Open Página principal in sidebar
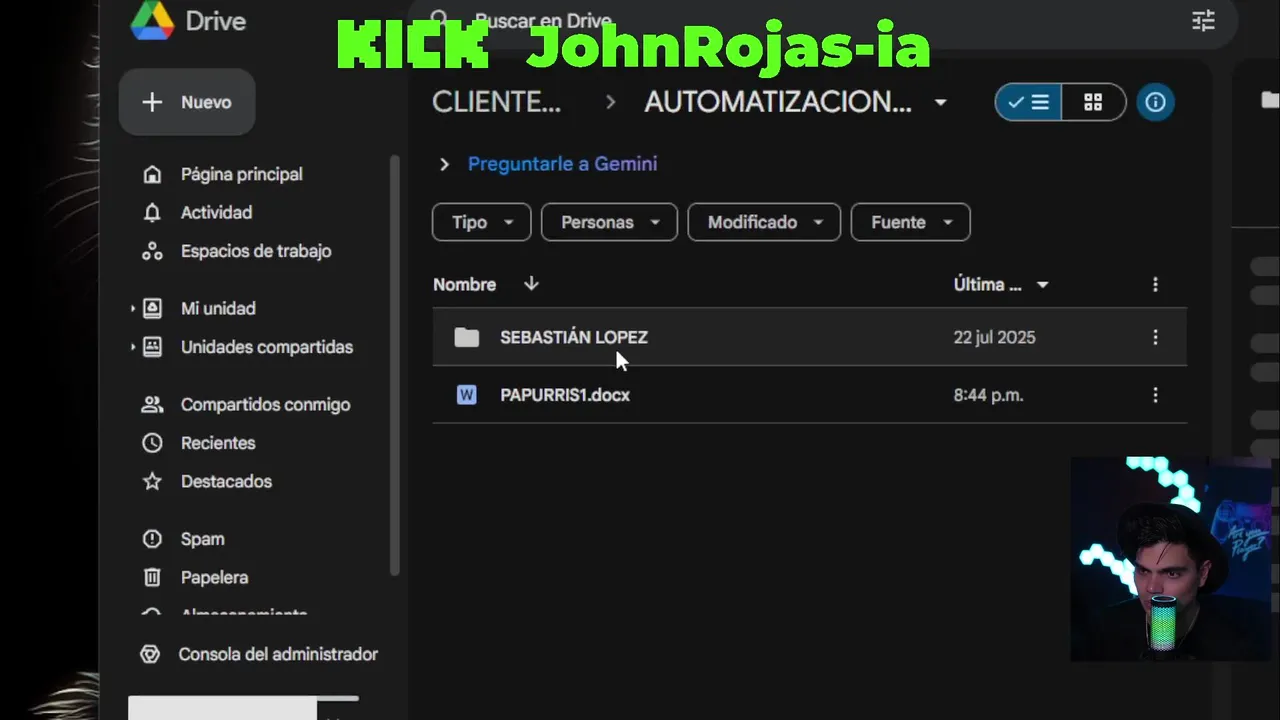Image resolution: width=1280 pixels, height=720 pixels. tap(241, 174)
